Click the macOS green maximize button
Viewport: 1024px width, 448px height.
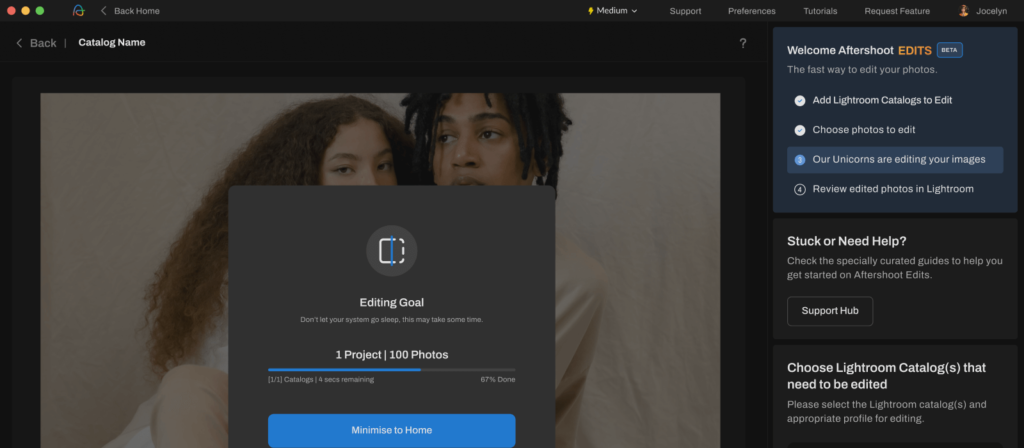pyautogui.click(x=40, y=10)
